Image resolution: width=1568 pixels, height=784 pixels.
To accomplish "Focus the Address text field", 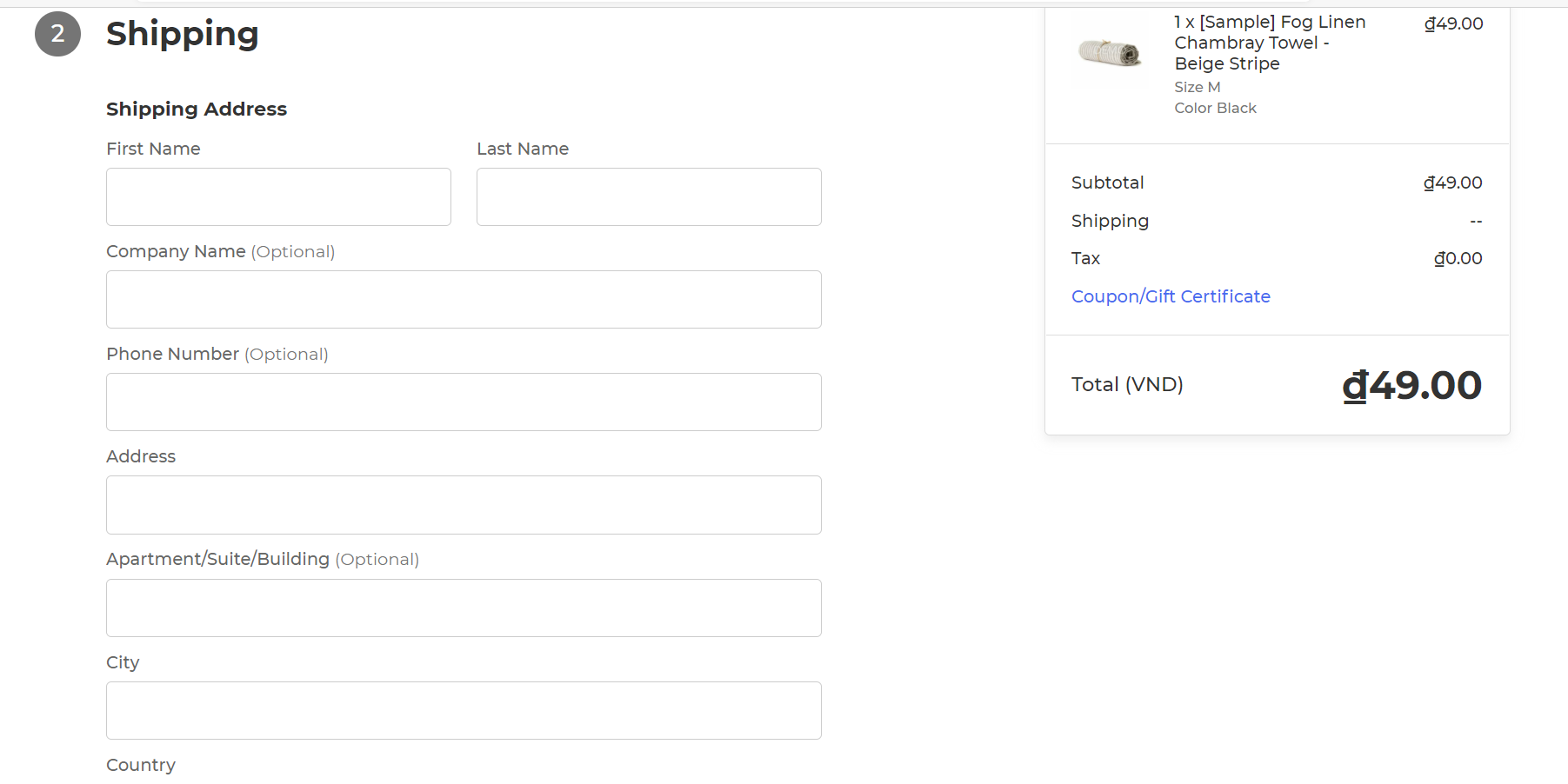I will [x=464, y=505].
